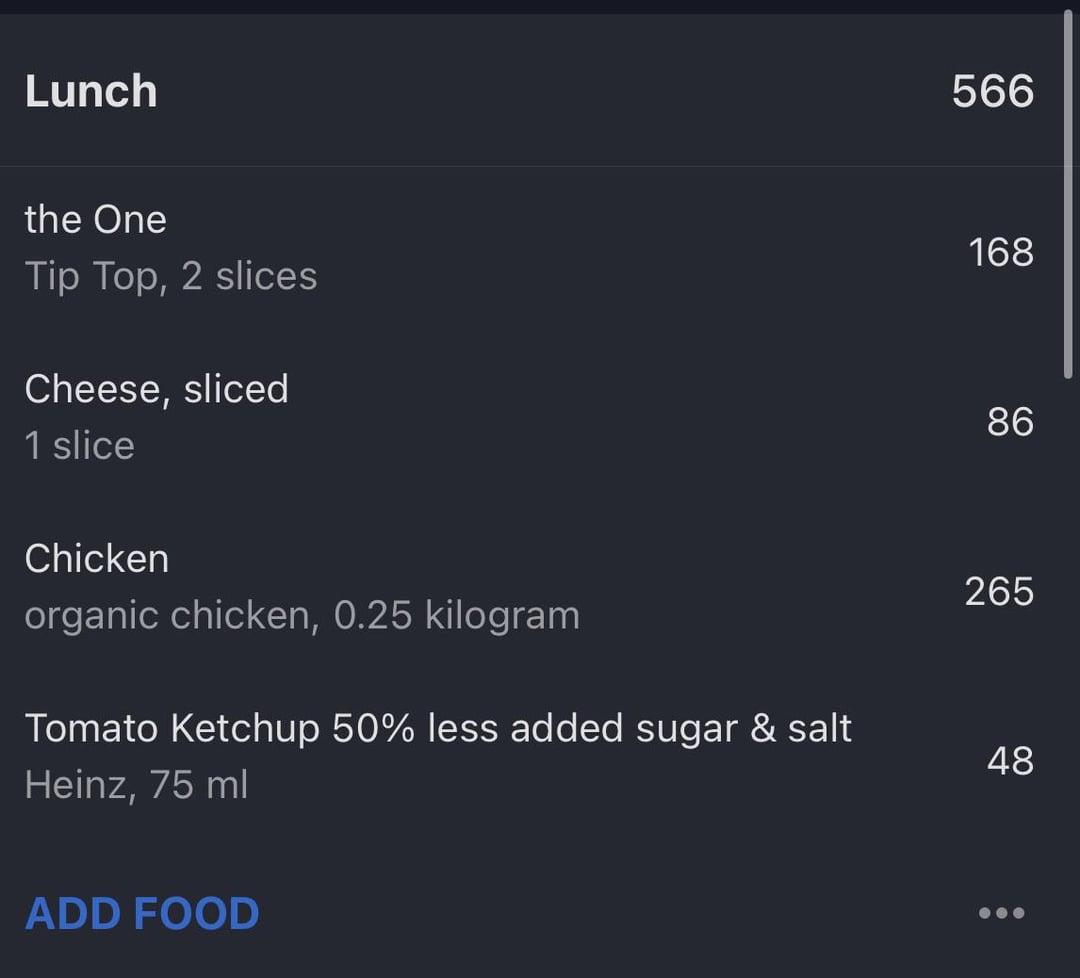Select the 86 calorie value
1080x978 pixels.
pyautogui.click(x=1010, y=422)
